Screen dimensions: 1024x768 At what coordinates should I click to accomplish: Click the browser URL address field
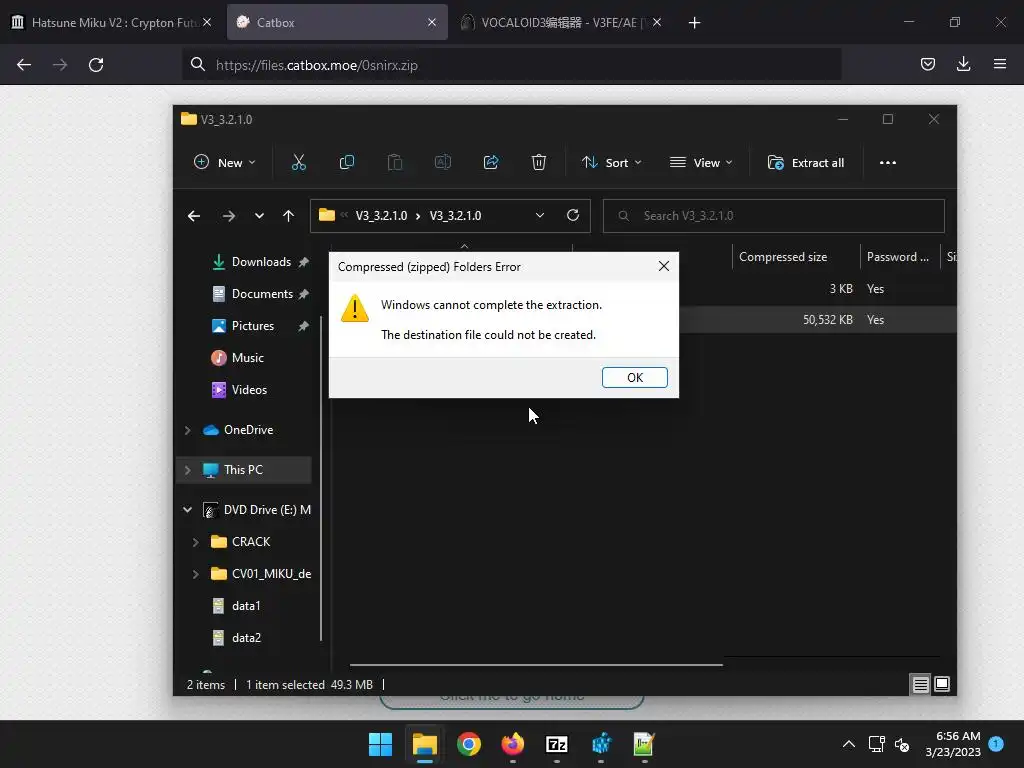coord(511,65)
